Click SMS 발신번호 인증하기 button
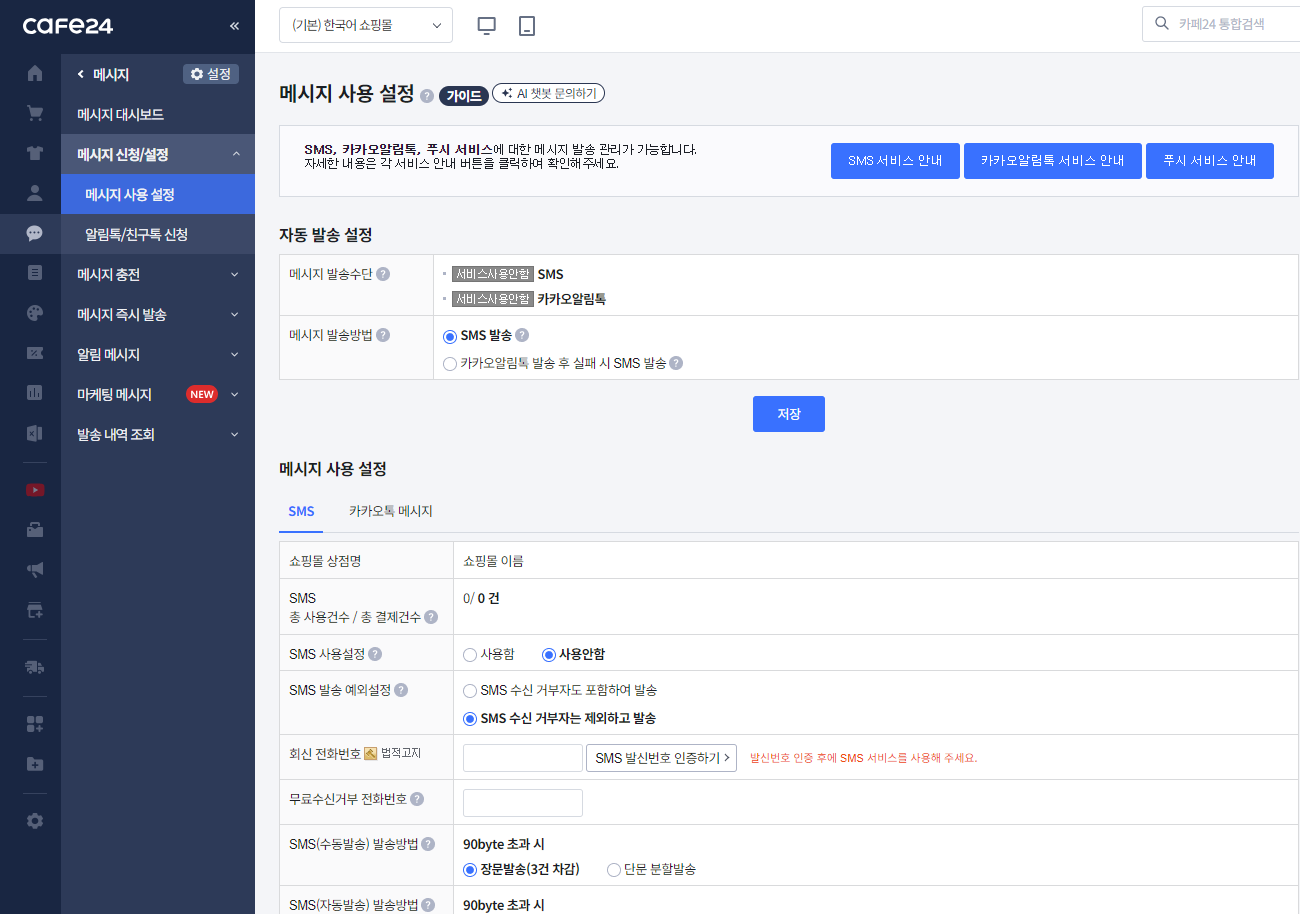The width and height of the screenshot is (1300, 914). tap(661, 758)
